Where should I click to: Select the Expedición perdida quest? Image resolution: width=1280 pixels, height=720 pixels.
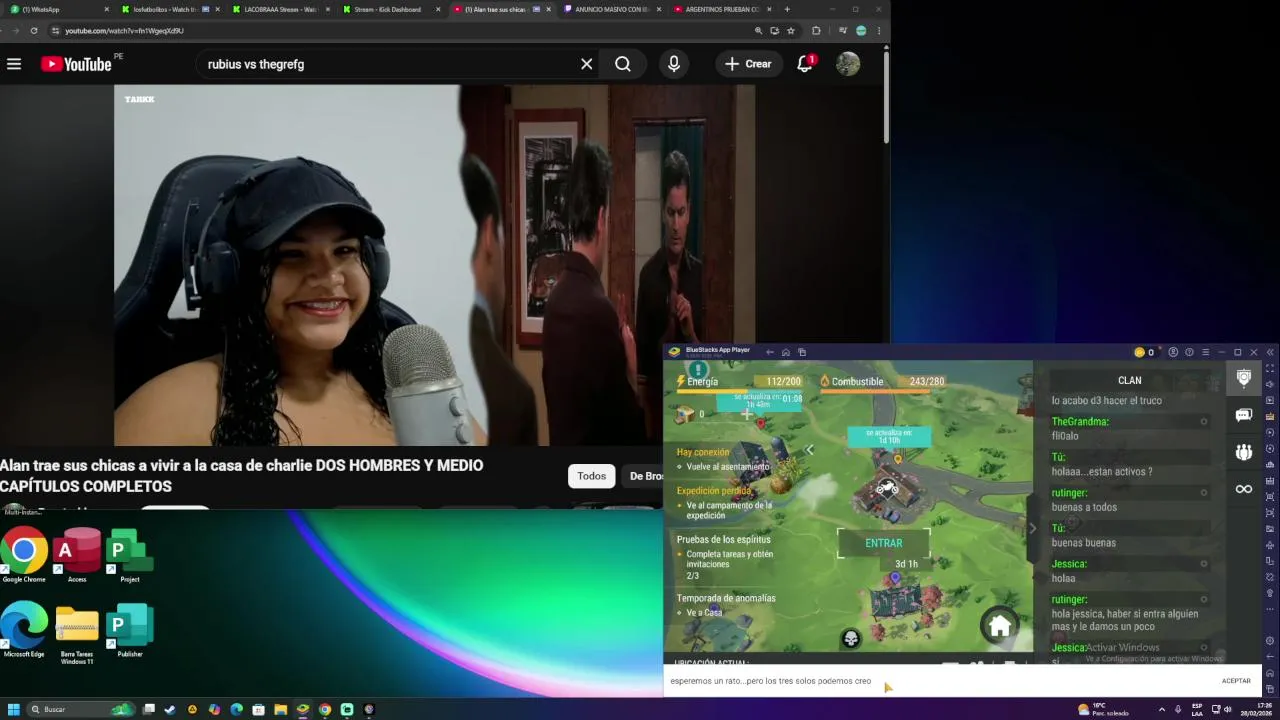pos(725,503)
